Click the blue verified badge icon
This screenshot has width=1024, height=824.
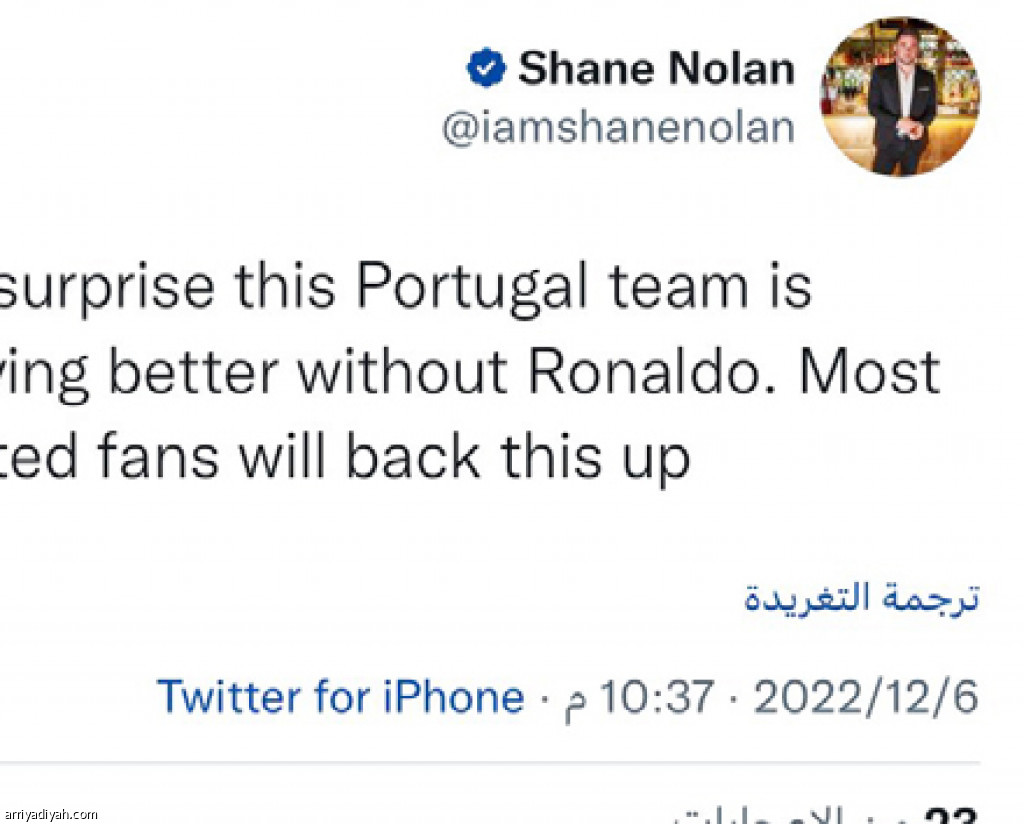pos(487,69)
